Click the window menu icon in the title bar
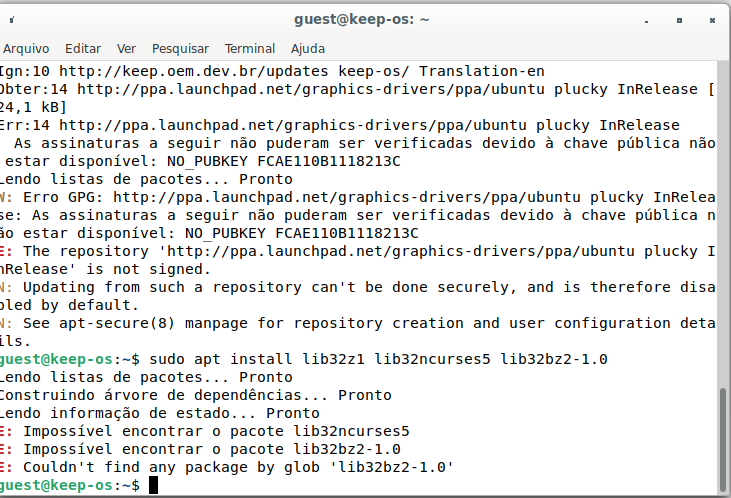Image resolution: width=731 pixels, height=498 pixels. pos(14,18)
